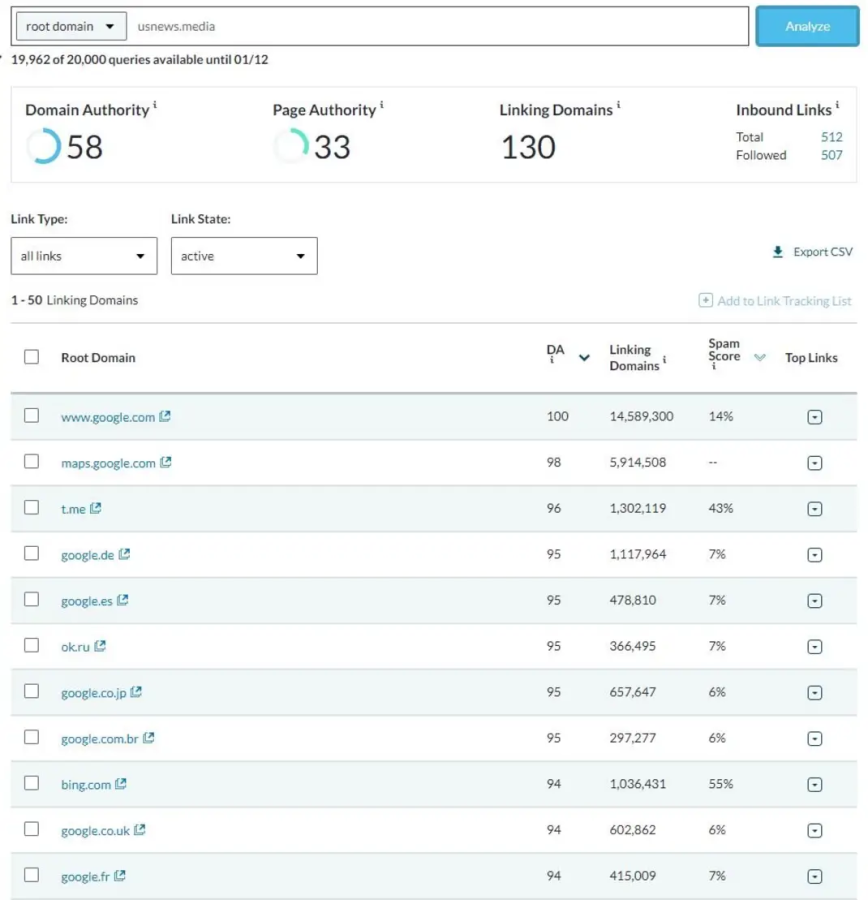Click the Page Authority progress ring
The width and height of the screenshot is (868, 900).
click(291, 146)
